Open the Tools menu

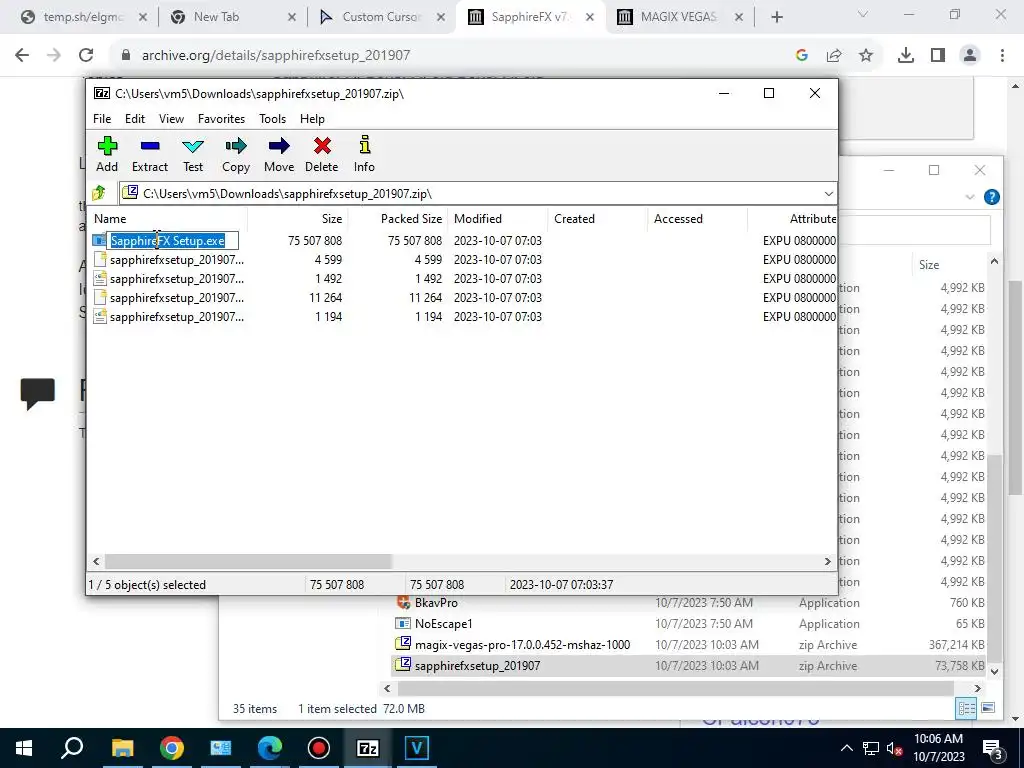pos(272,119)
